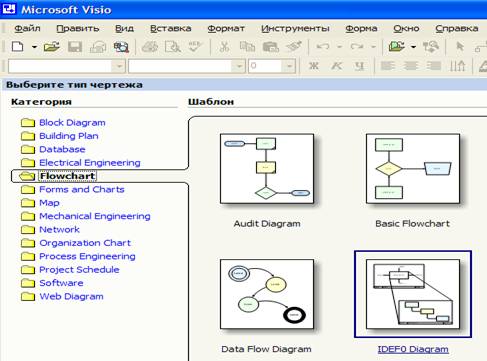
Task: Open file using the folder icon
Action: 52,47
